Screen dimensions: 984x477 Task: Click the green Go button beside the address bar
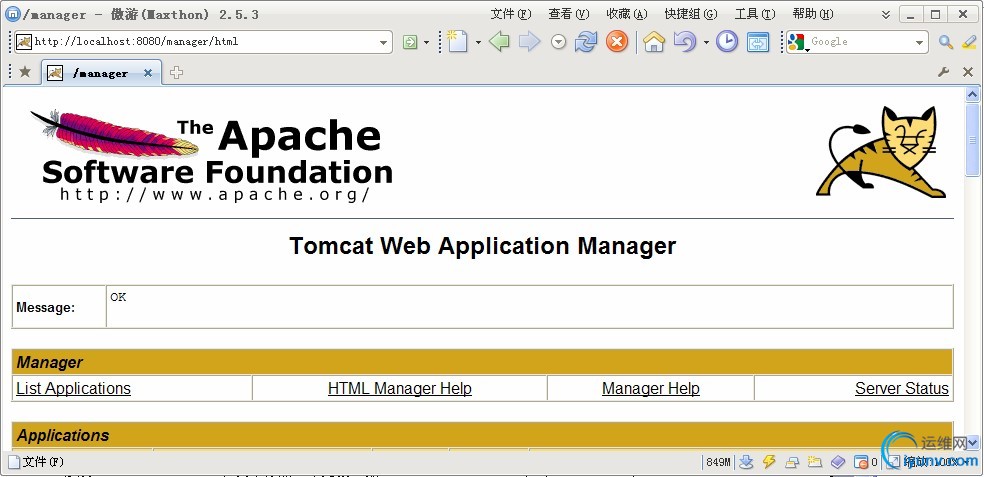410,42
